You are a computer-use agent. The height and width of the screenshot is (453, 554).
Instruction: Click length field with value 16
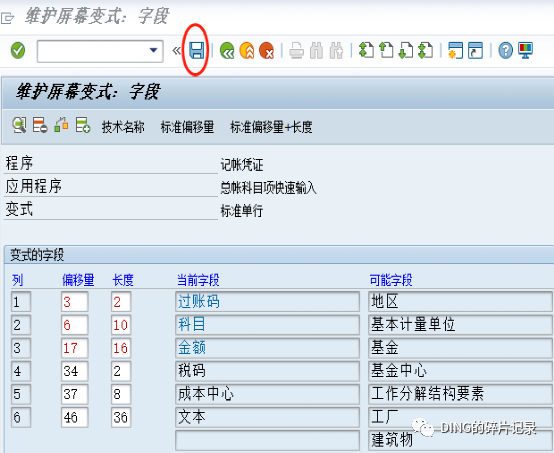pyautogui.click(x=121, y=348)
